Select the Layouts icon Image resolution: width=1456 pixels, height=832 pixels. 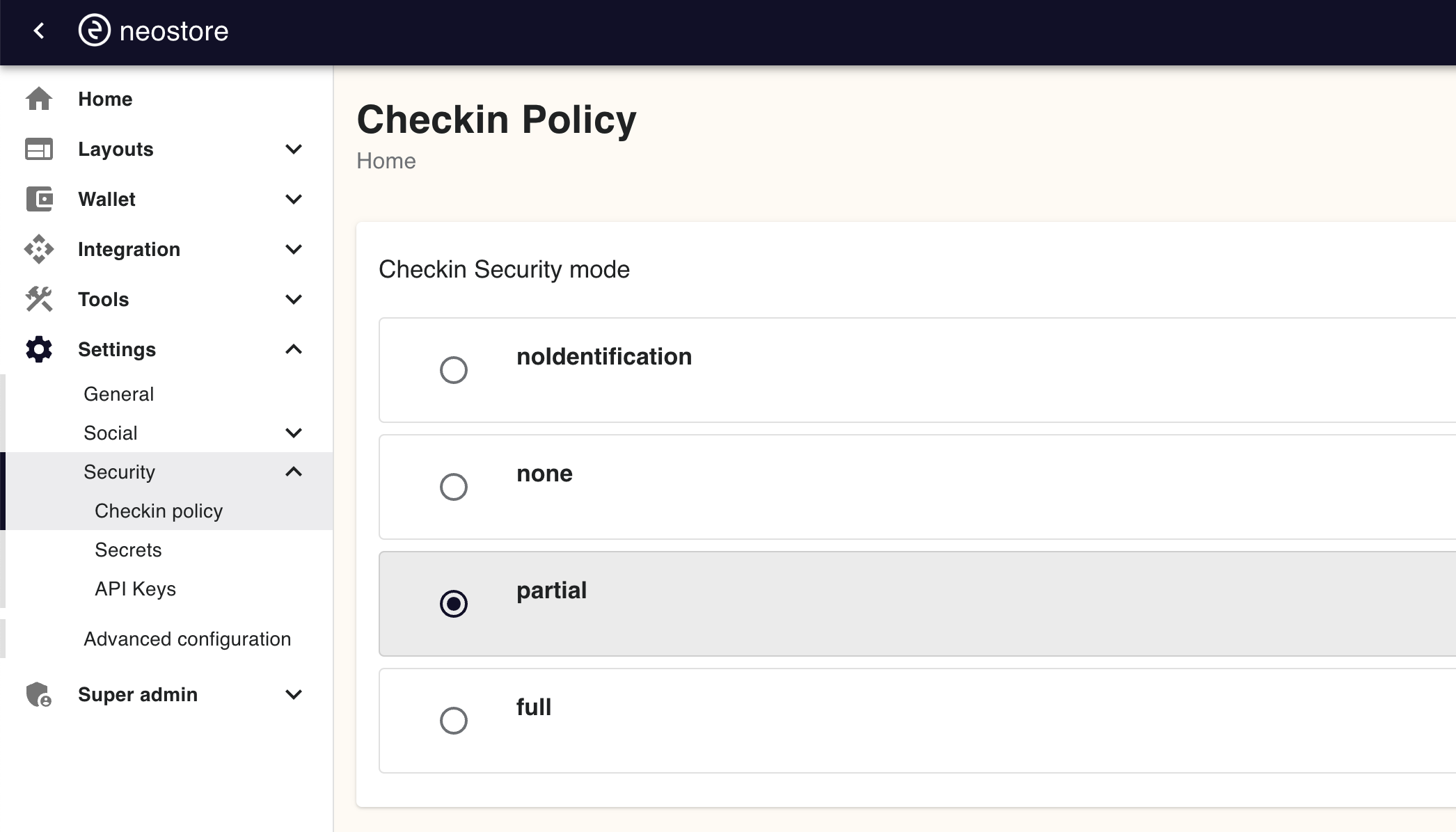(x=40, y=149)
